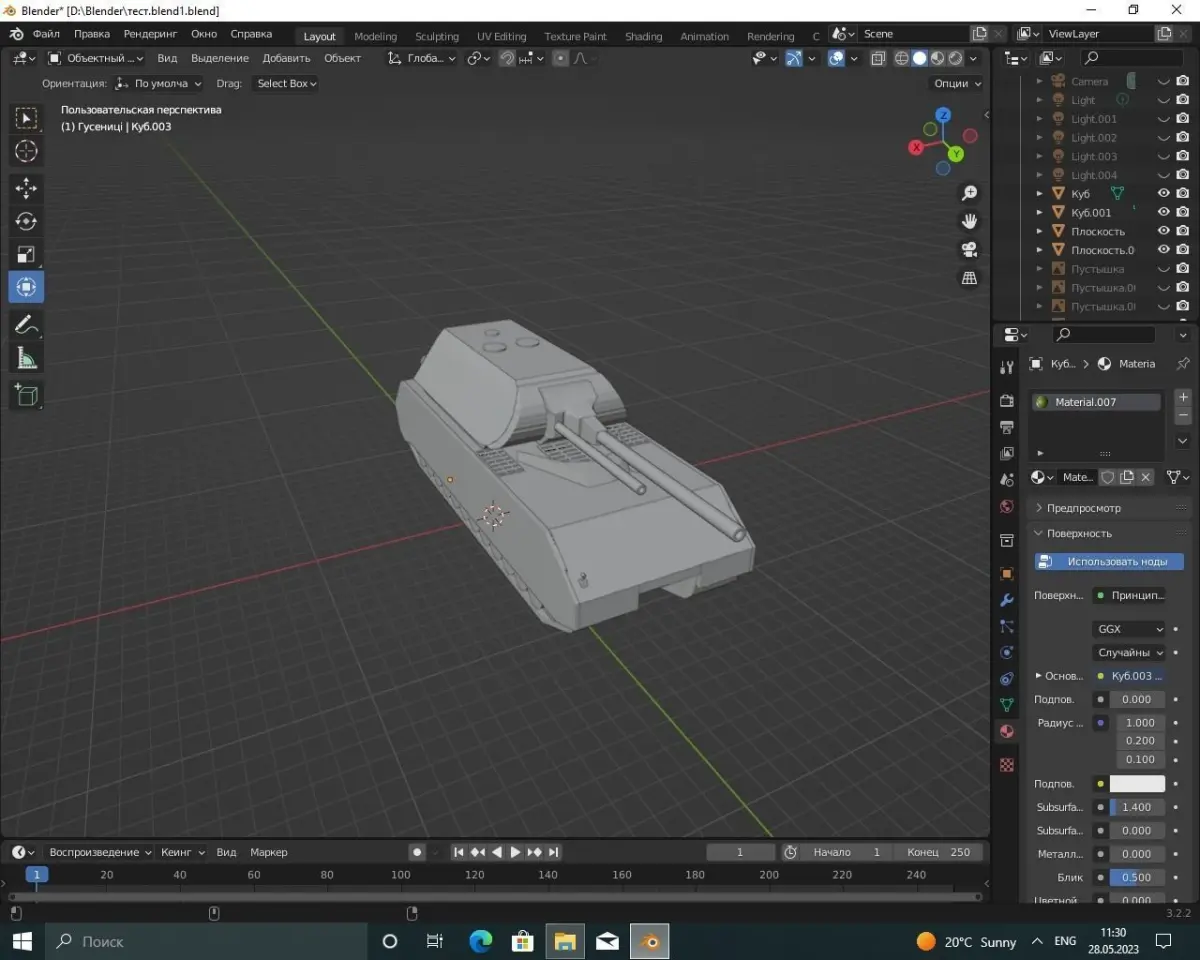
Task: Select the Add Cube tool
Action: tap(26, 394)
